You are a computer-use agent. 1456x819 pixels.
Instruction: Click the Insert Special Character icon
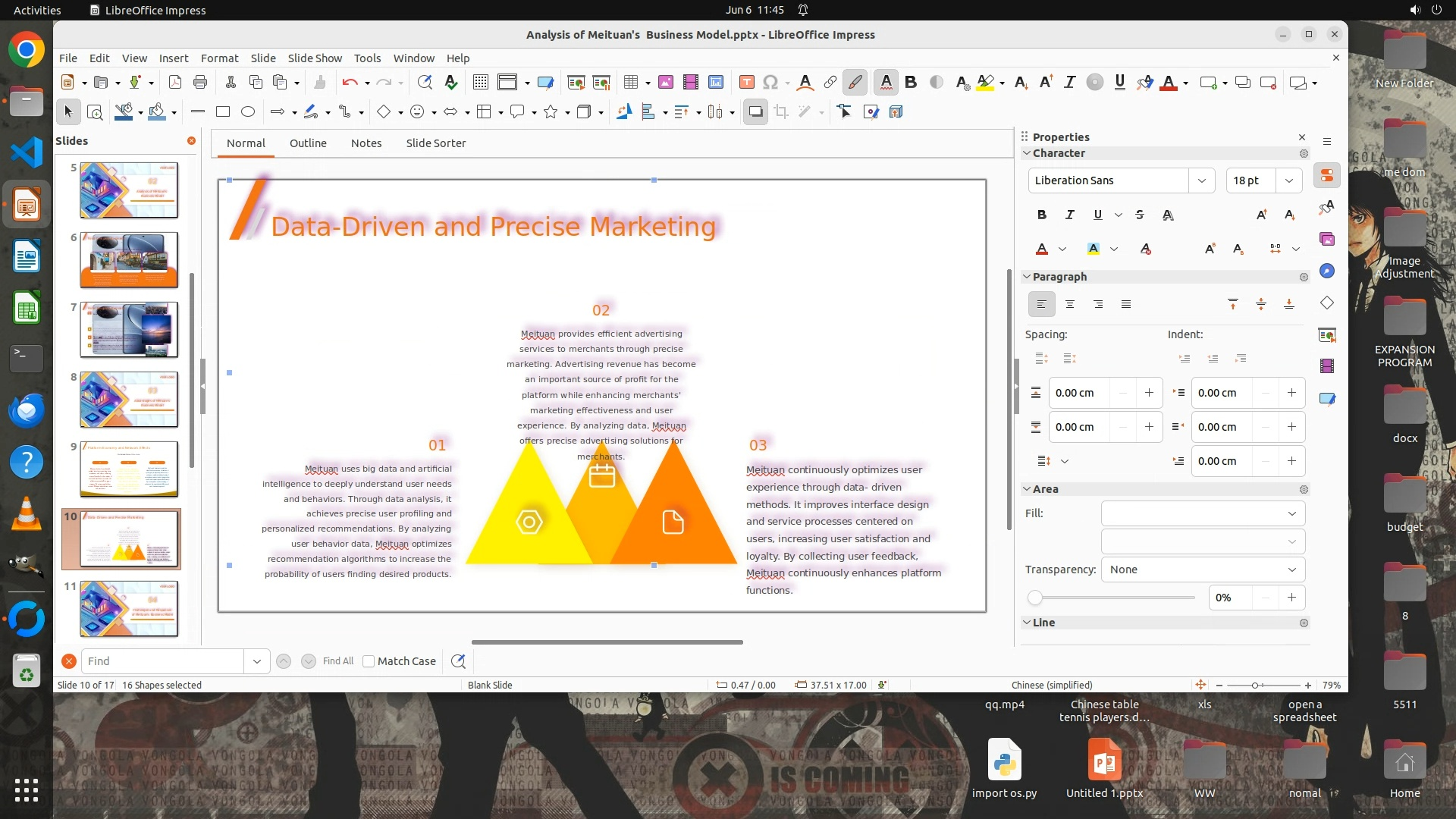[770, 83]
